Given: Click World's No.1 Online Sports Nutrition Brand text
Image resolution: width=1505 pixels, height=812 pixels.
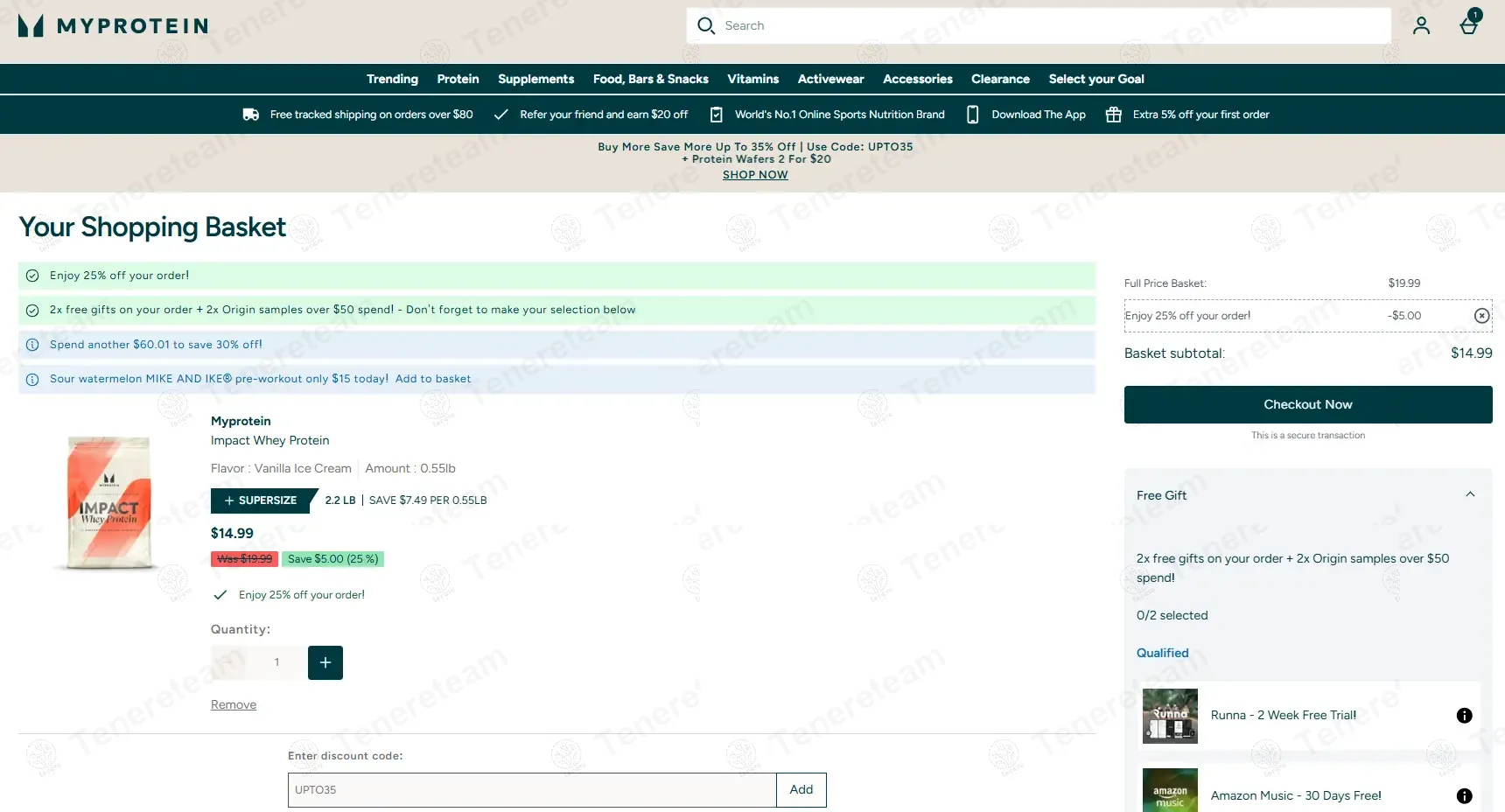Looking at the screenshot, I should click(x=839, y=115).
